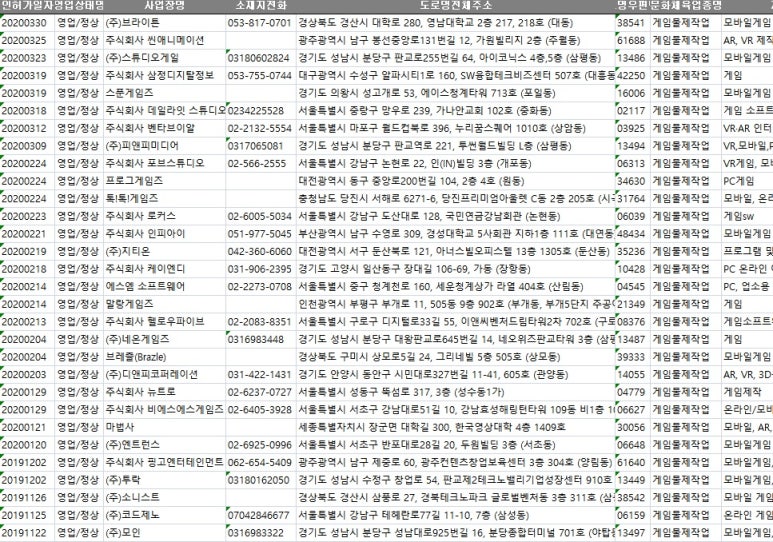
Task: Click phone number 062-654-5409
Action: click(x=261, y=463)
